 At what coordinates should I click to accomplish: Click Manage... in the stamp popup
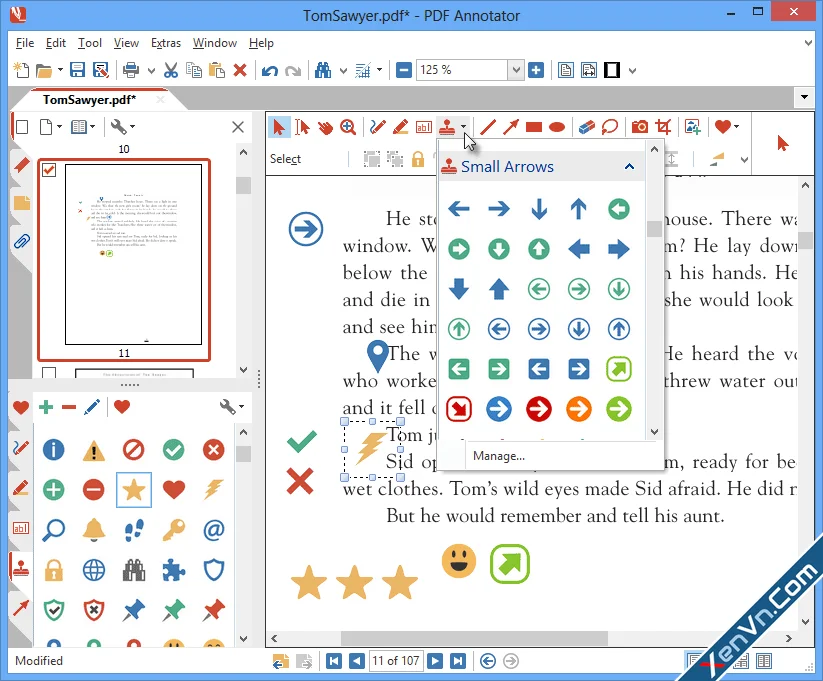pos(499,456)
